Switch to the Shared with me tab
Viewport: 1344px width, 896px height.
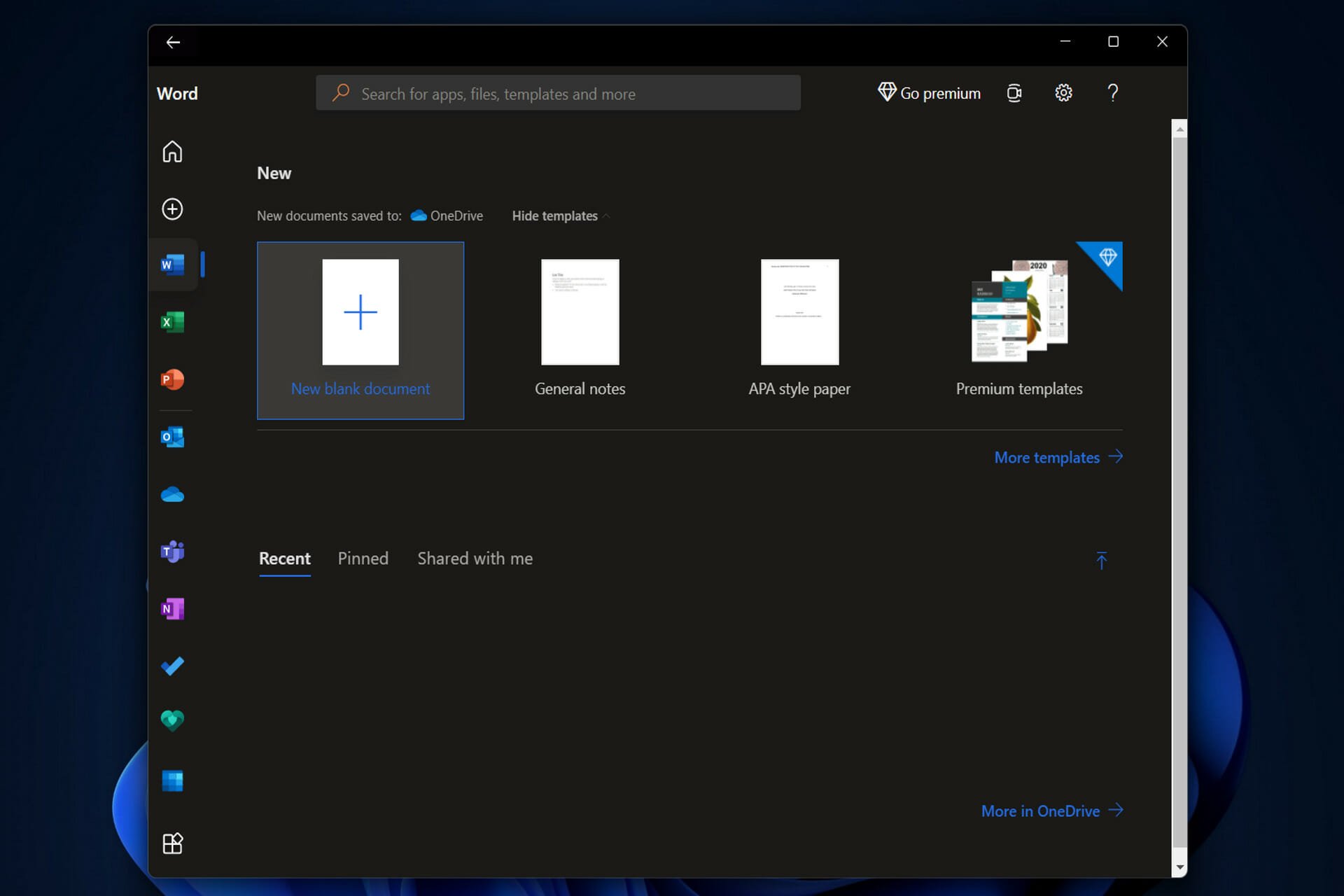tap(475, 558)
